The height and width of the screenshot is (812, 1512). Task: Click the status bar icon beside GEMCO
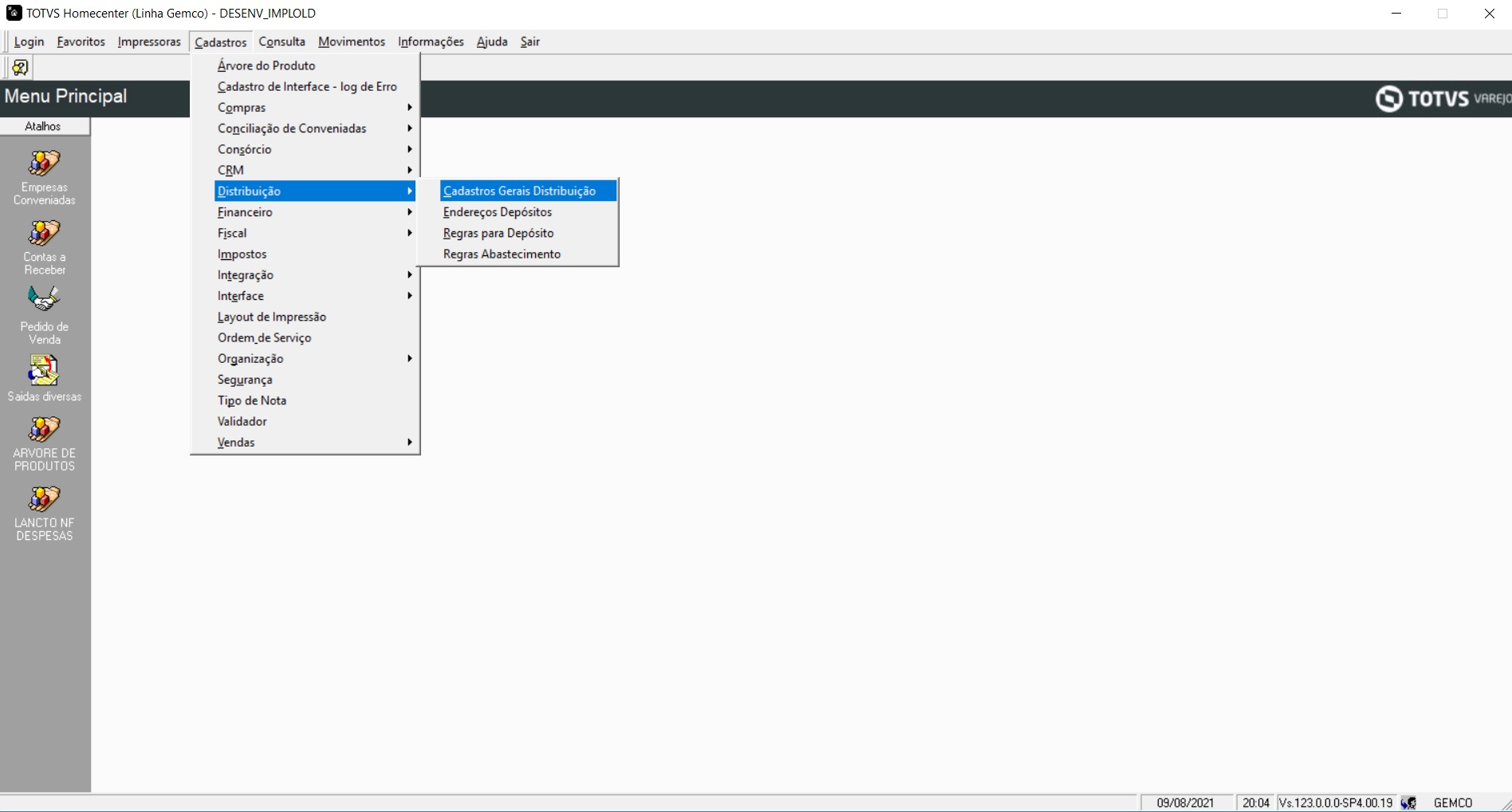click(x=1409, y=803)
